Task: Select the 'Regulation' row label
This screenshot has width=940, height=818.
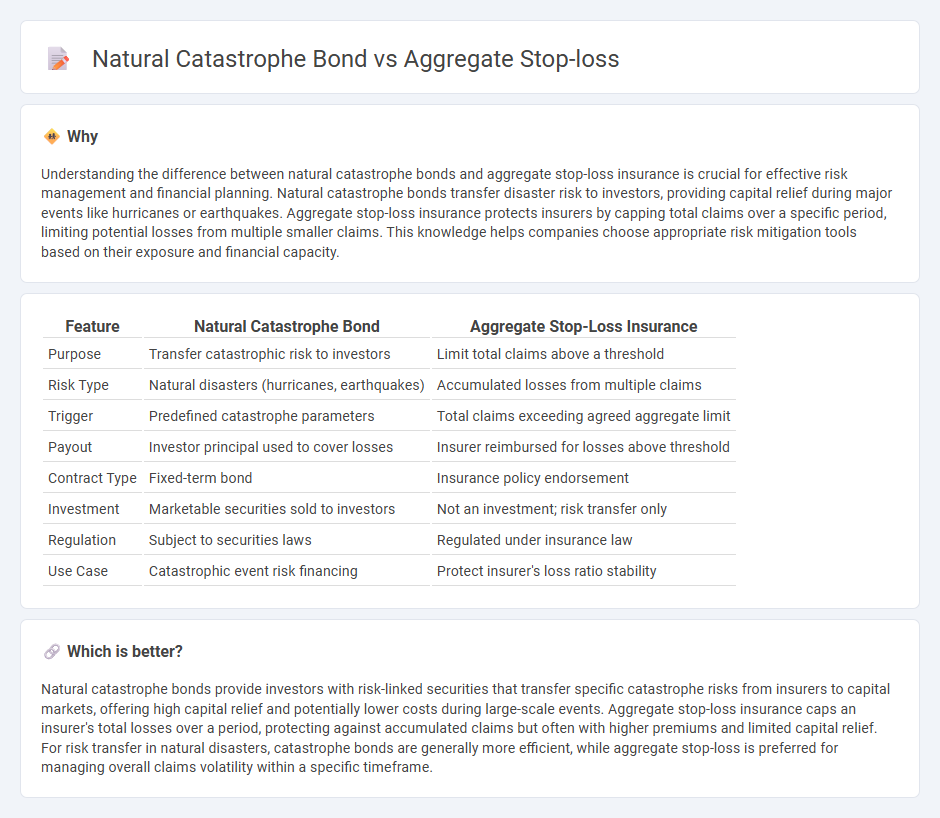Action: (82, 540)
